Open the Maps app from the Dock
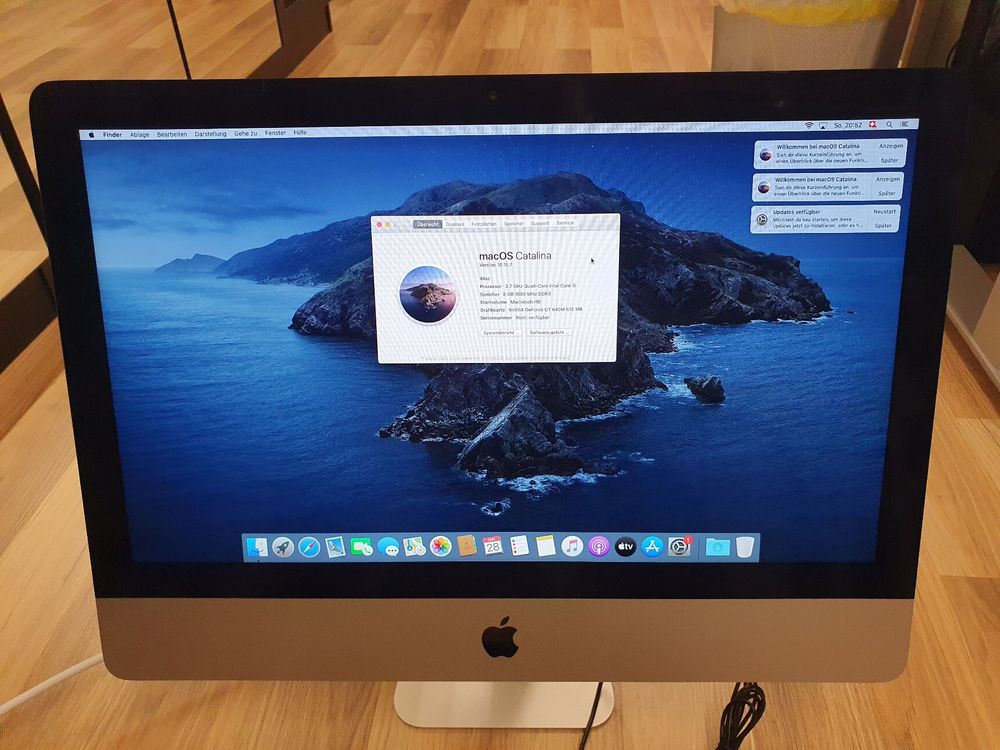 (x=411, y=547)
